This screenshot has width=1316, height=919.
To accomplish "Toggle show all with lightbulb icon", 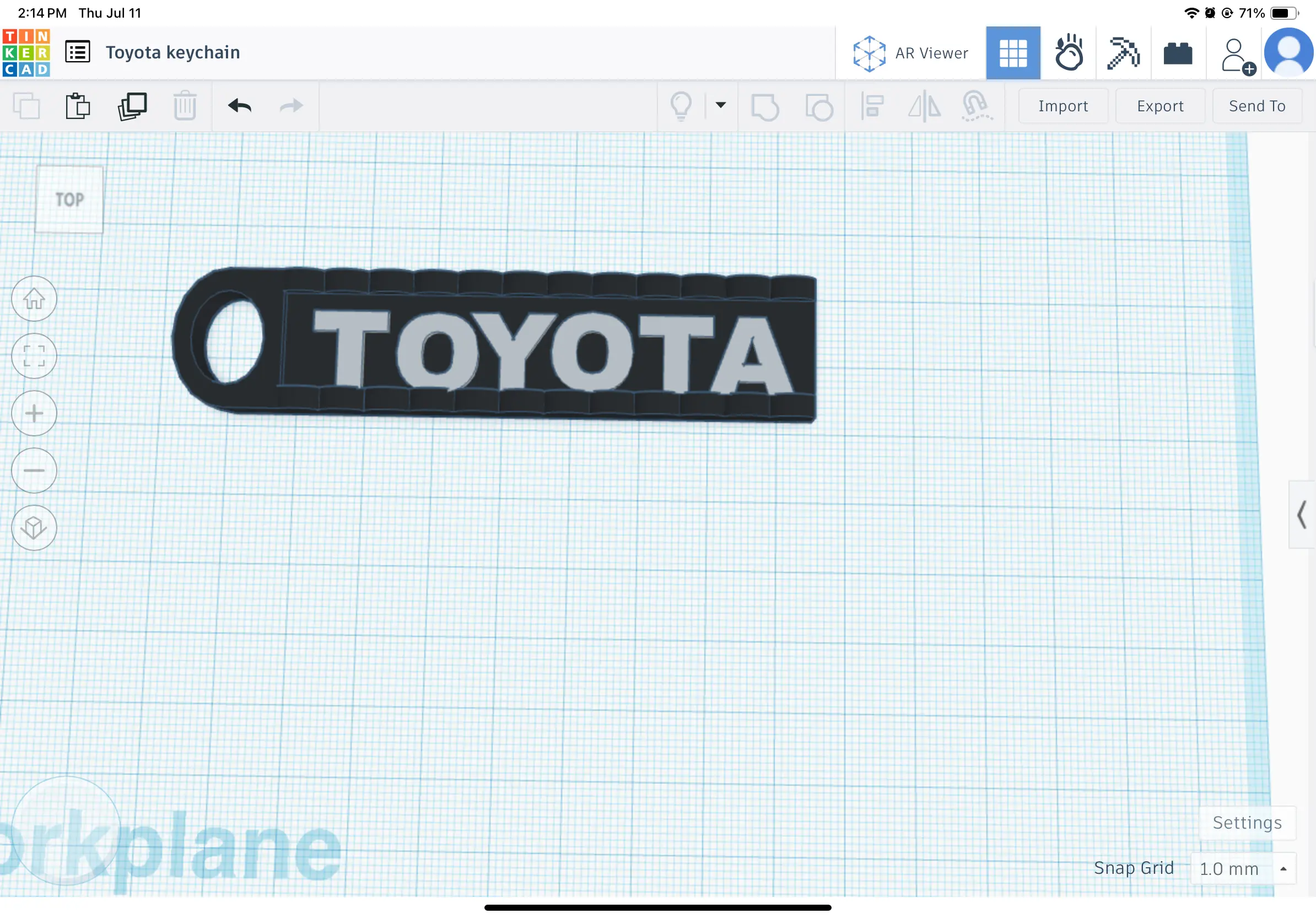I will 681,106.
